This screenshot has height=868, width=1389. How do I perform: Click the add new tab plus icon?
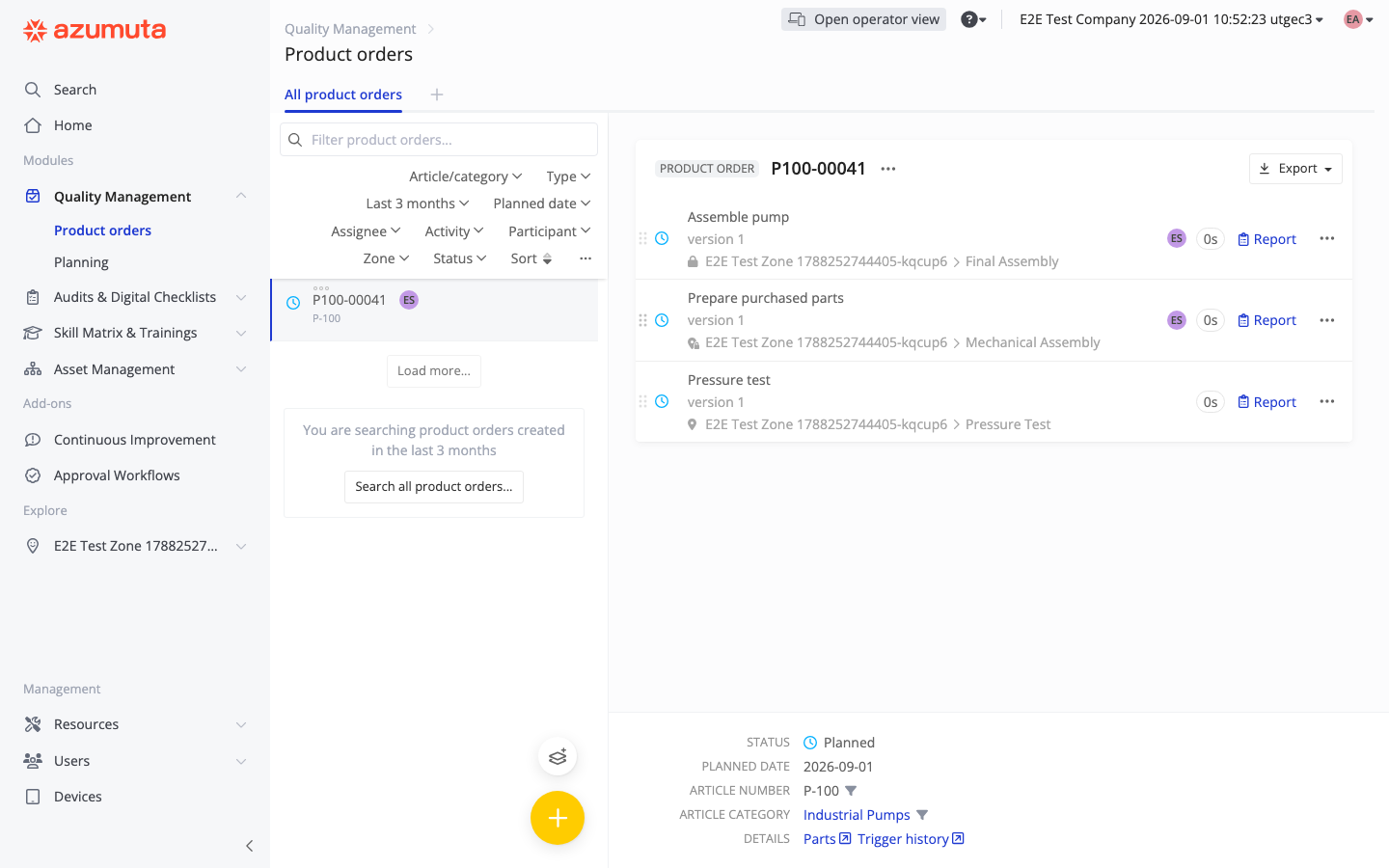437,95
